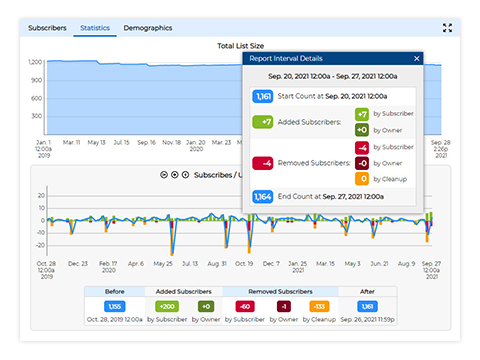This screenshot has height=360, width=480.
Task: Click the +7 by Subscriber green badge
Action: tap(362, 114)
